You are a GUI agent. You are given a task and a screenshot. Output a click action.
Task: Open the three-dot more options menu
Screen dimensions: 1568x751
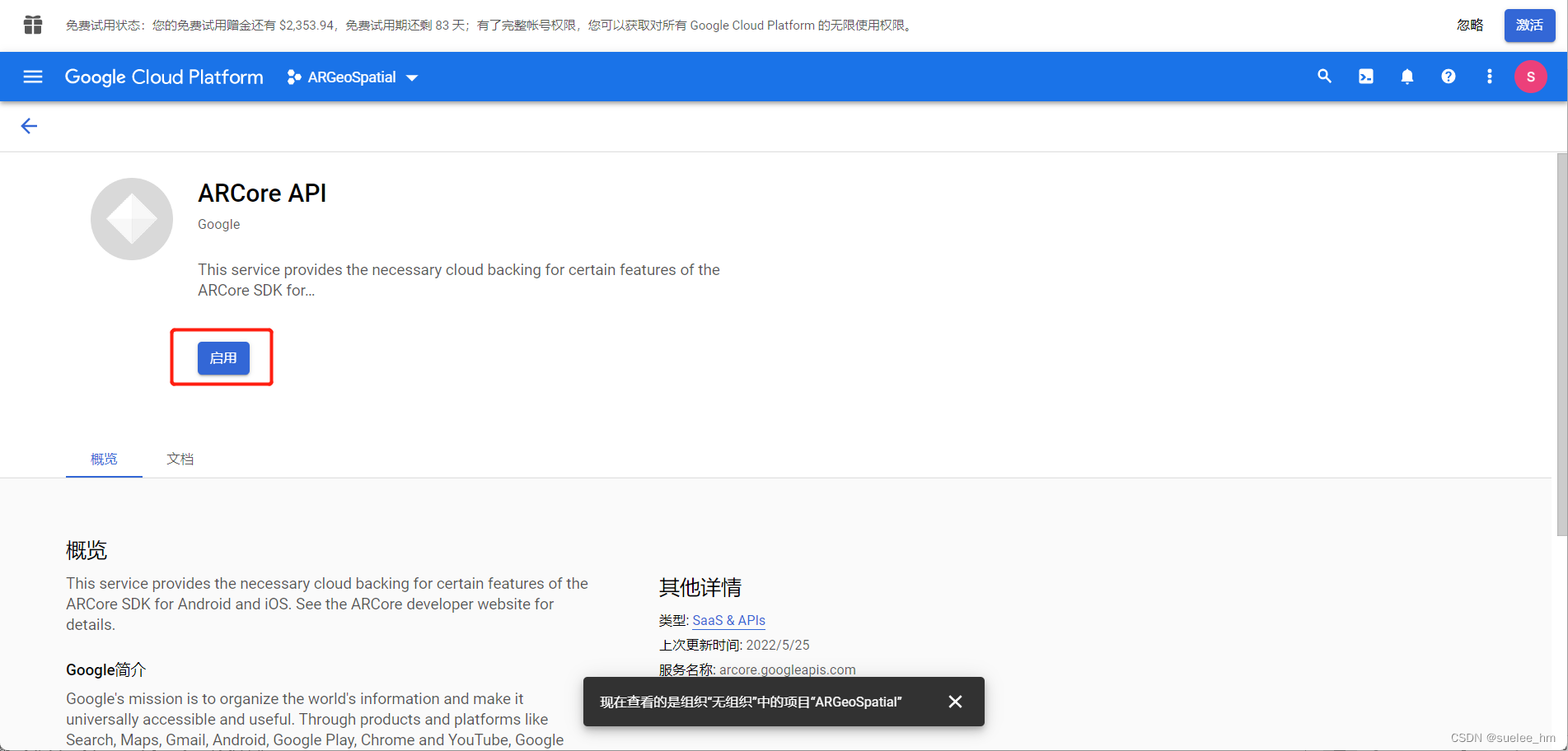pos(1489,77)
